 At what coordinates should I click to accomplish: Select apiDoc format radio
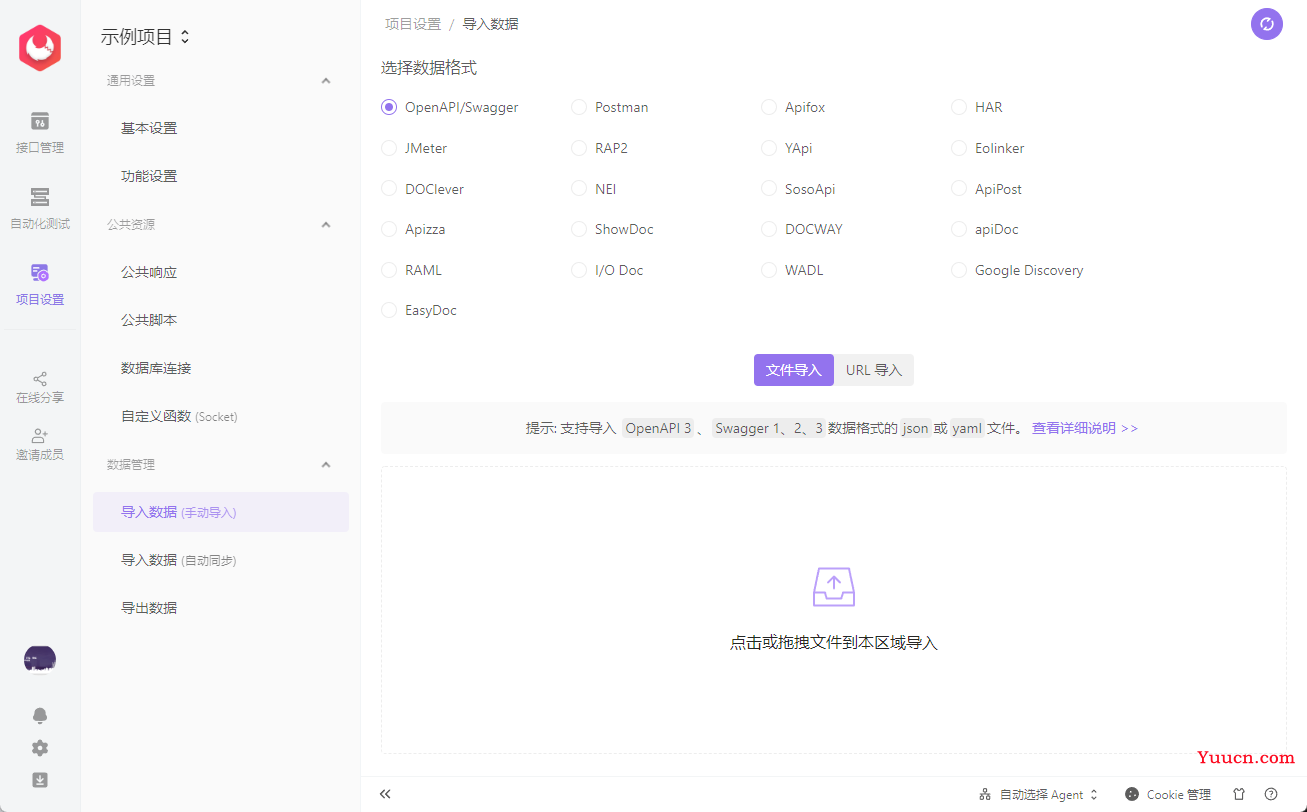[x=959, y=229]
